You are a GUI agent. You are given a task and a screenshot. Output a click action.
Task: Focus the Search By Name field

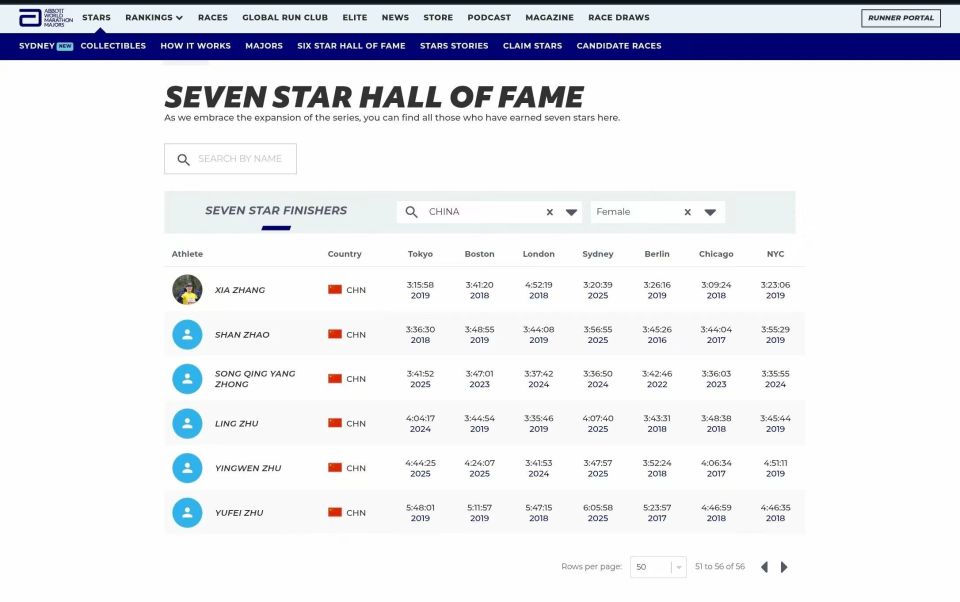(230, 159)
